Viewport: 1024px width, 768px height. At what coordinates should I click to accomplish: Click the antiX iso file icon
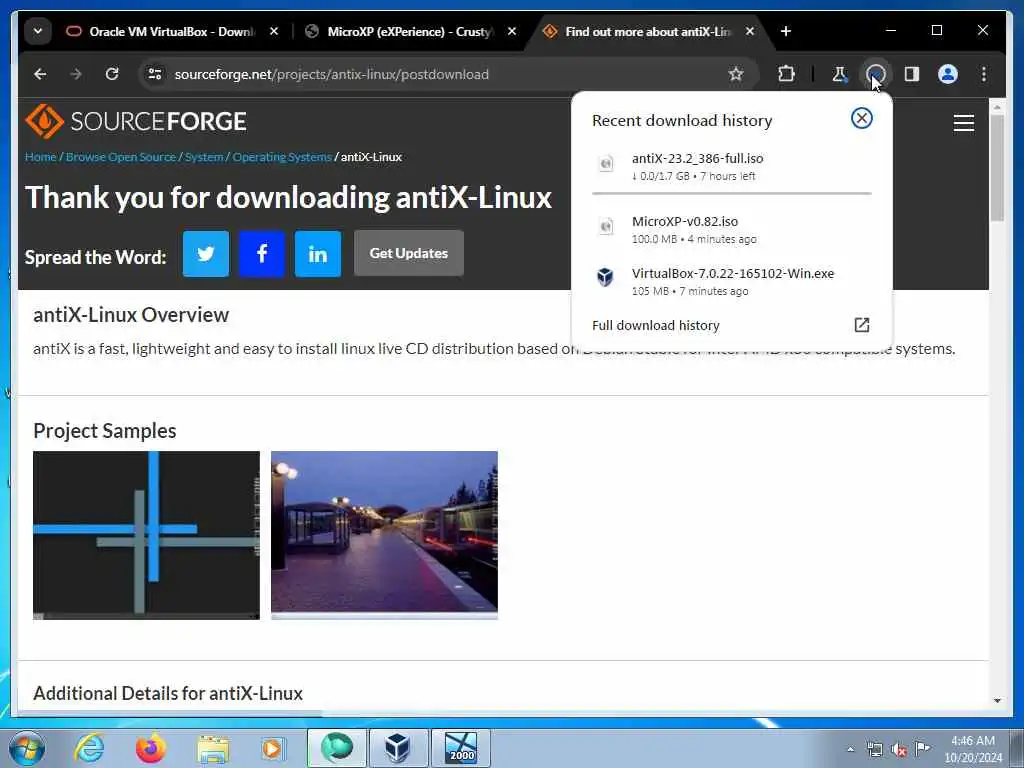(x=605, y=163)
